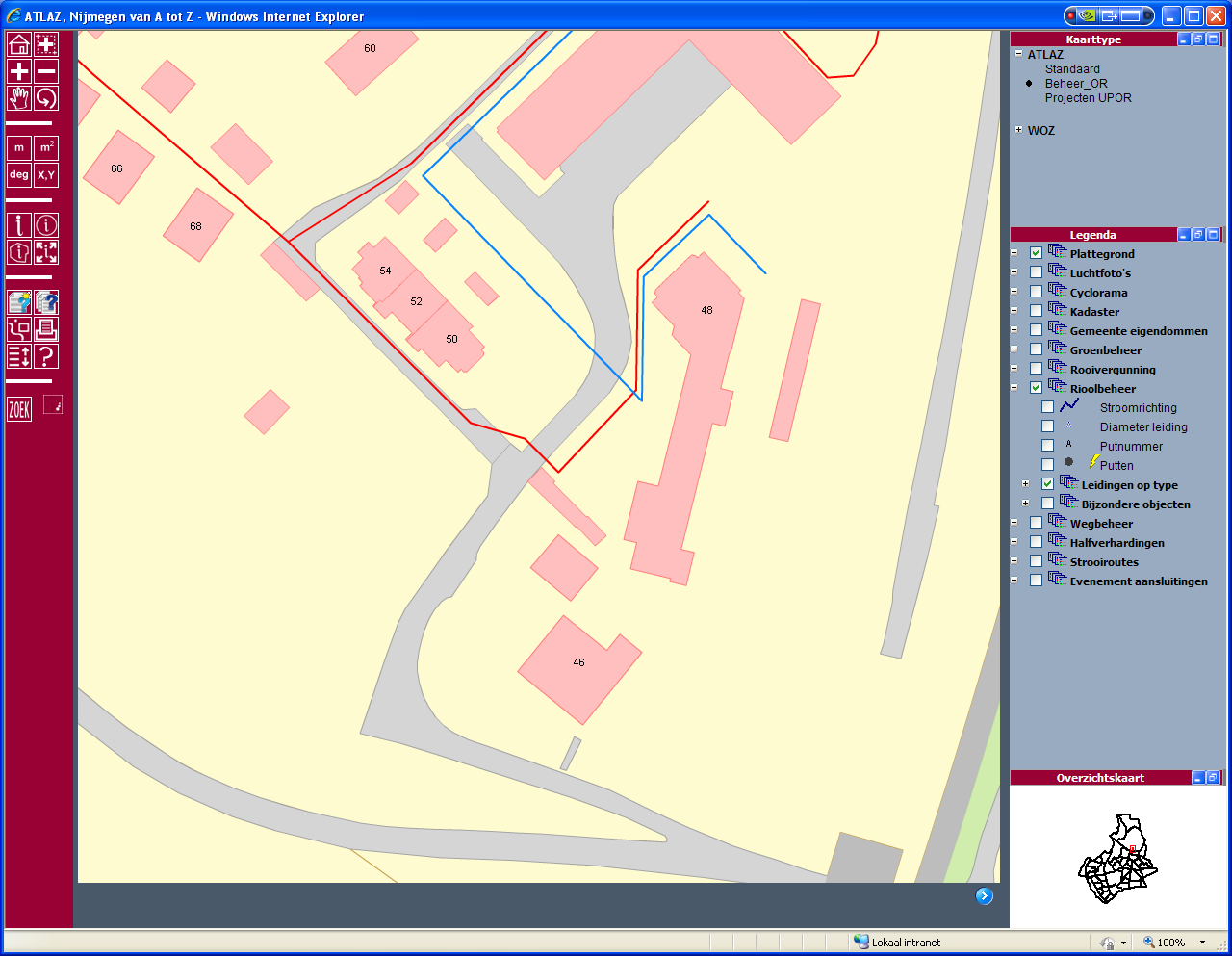Click the Overzichtskaart overview map thumbnail
Image resolution: width=1232 pixels, height=956 pixels.
[1117, 858]
